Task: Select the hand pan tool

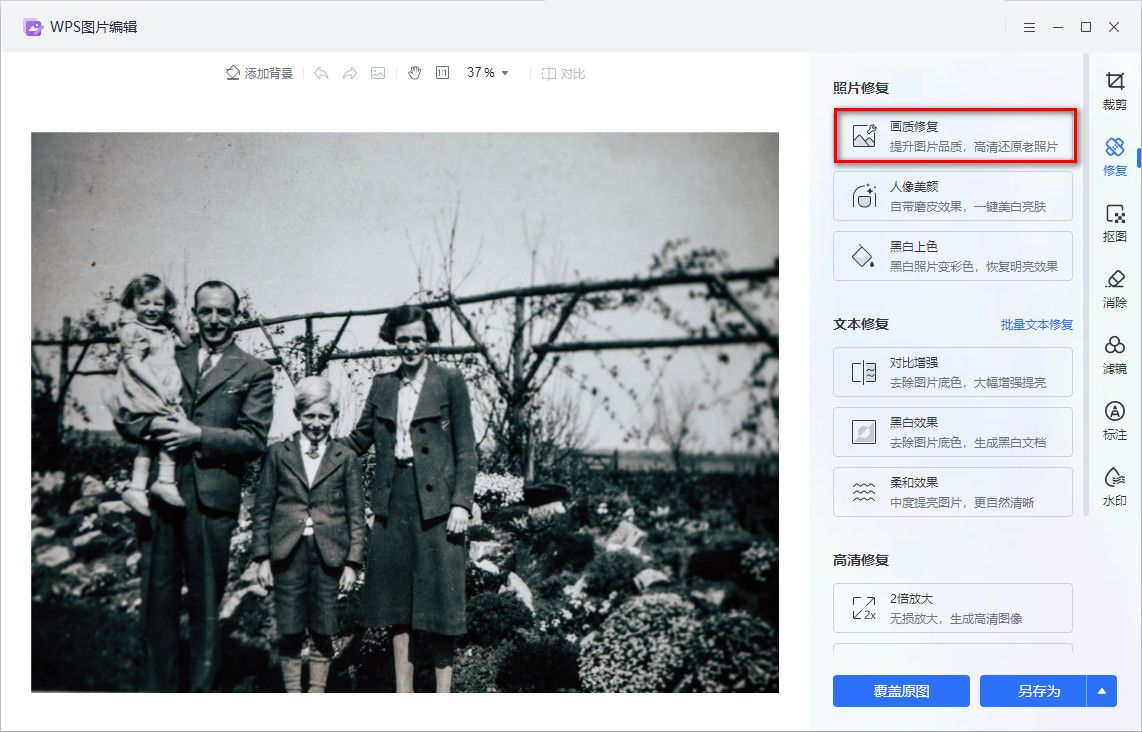Action: click(x=414, y=73)
